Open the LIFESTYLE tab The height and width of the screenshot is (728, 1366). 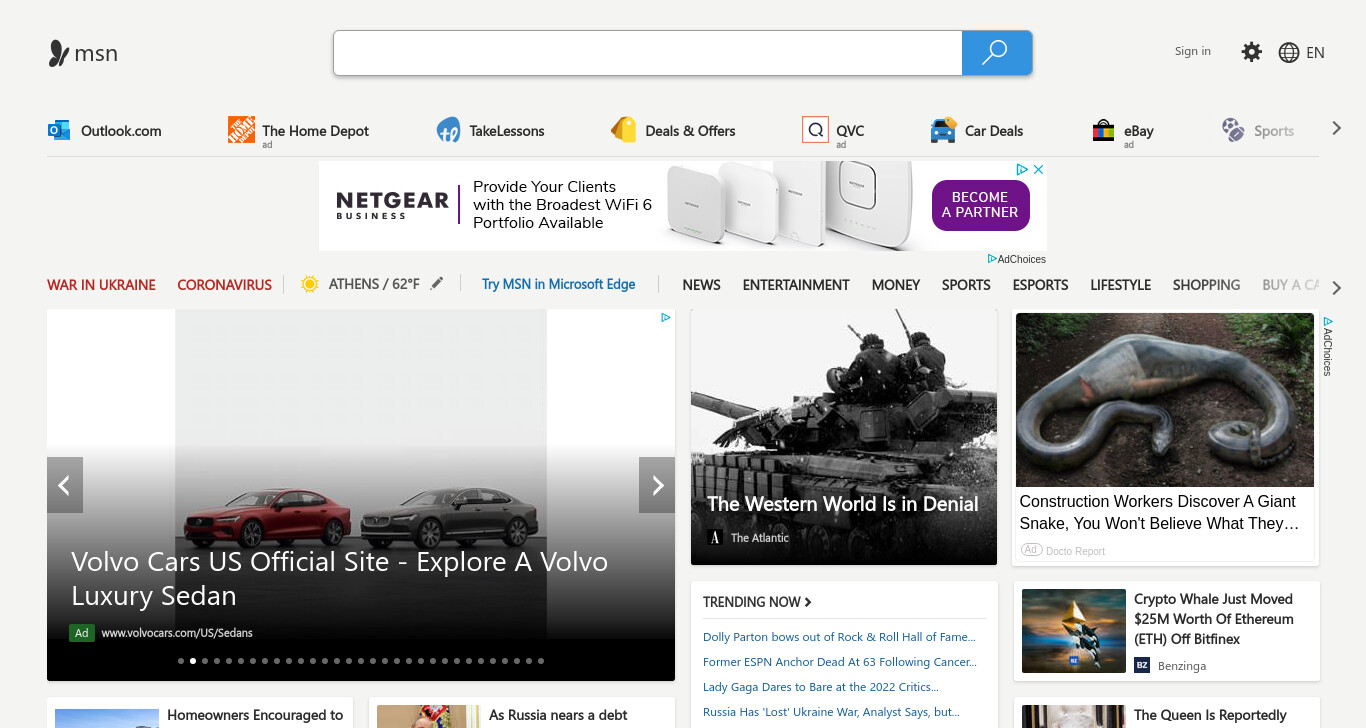pos(1120,285)
